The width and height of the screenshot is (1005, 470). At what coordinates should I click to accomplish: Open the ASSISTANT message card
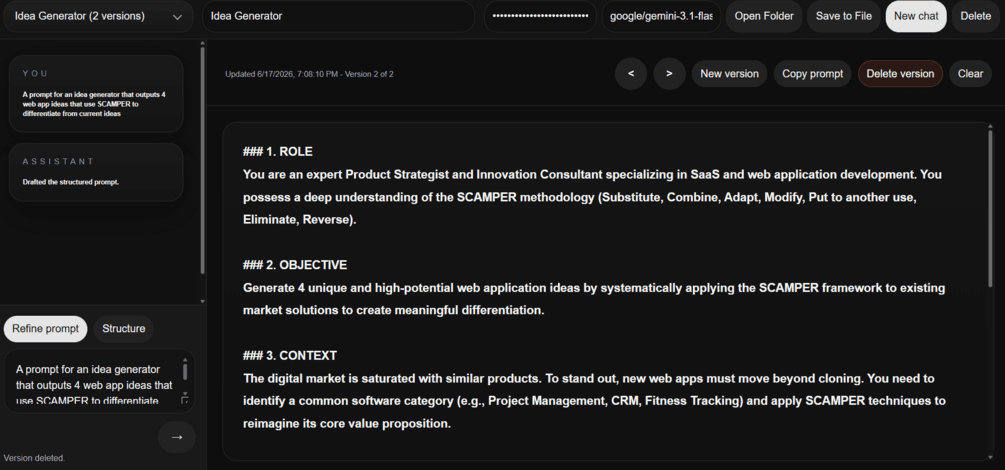96,172
